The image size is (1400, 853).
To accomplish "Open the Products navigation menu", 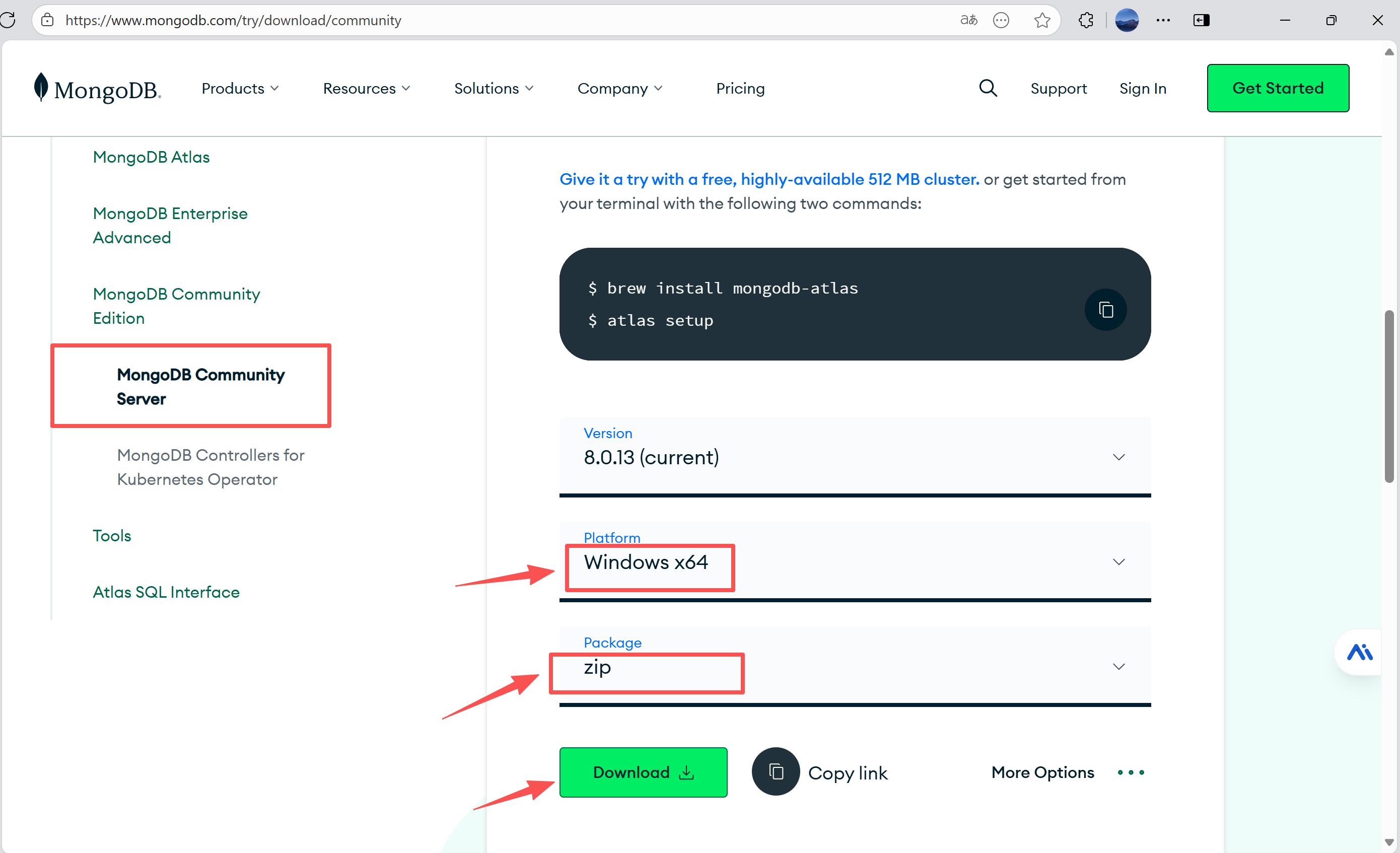I will coord(240,89).
